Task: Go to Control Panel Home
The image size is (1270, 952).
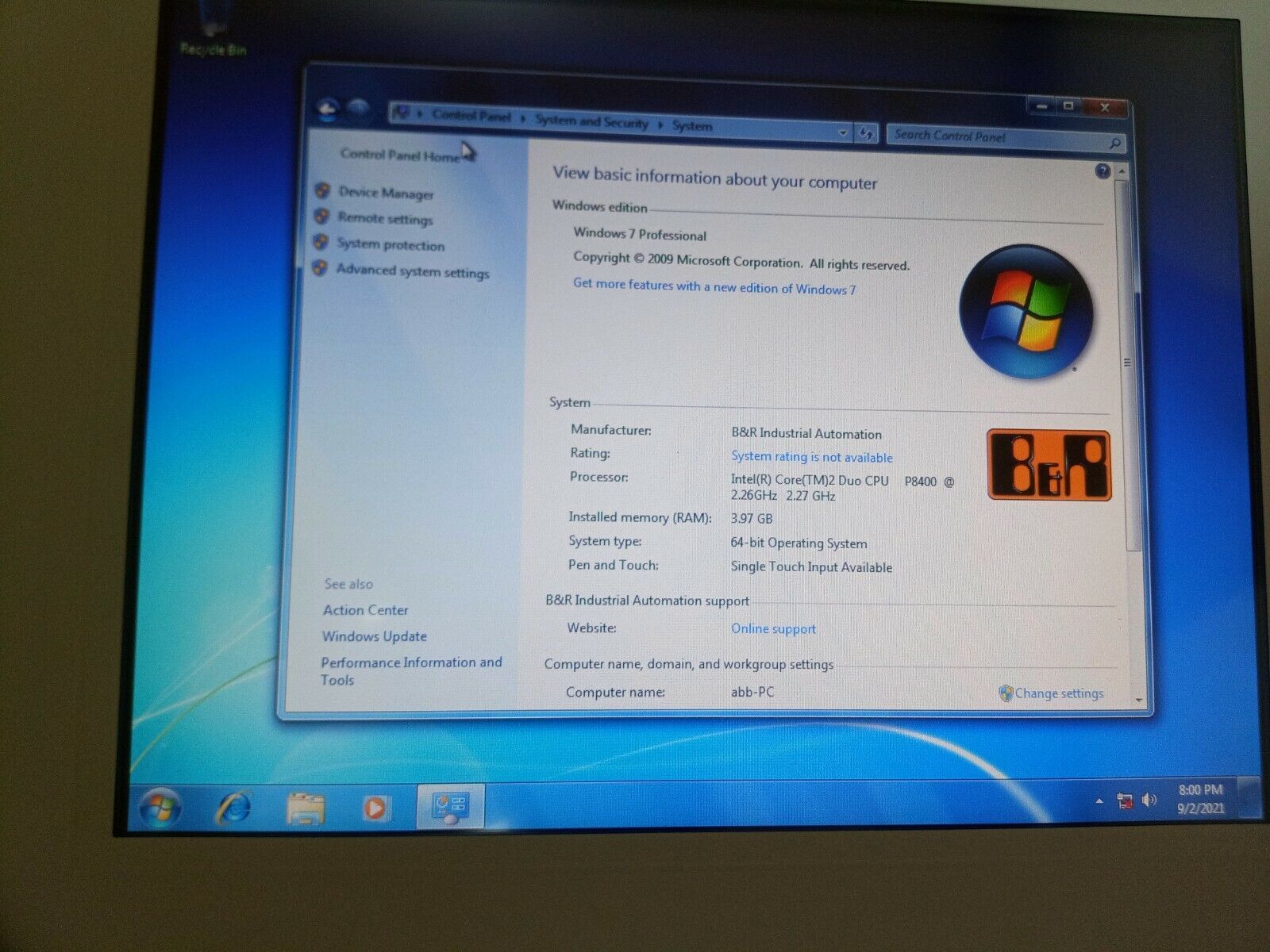Action: click(x=400, y=155)
